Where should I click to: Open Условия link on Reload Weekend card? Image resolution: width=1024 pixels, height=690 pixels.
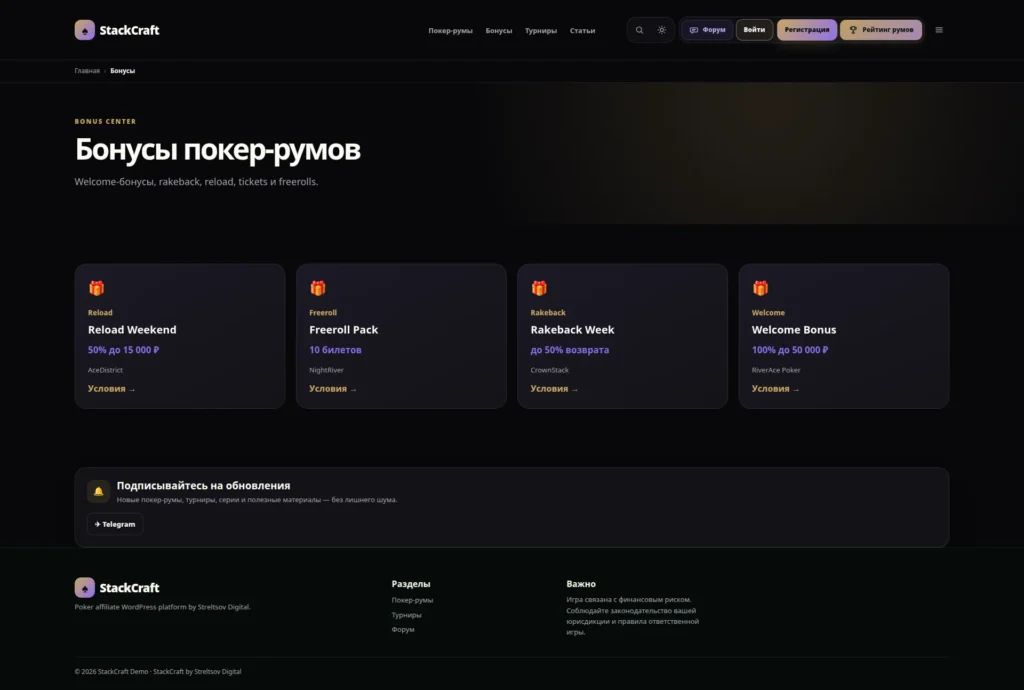pos(112,389)
